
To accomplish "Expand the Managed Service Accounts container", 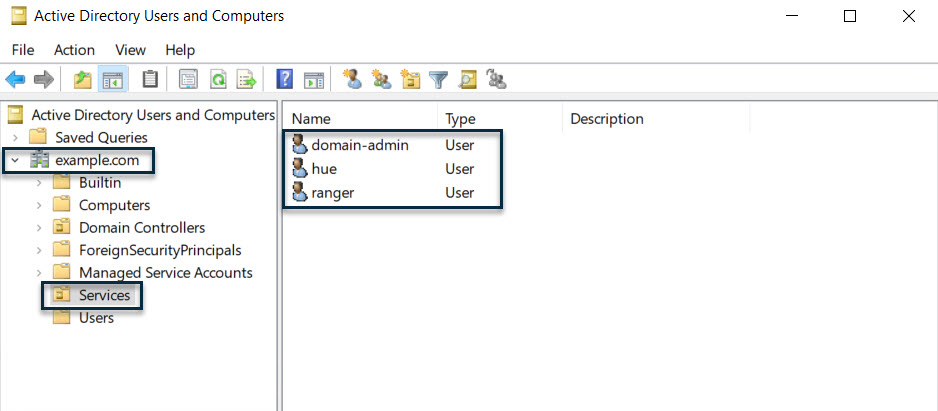I will pyautogui.click(x=39, y=273).
